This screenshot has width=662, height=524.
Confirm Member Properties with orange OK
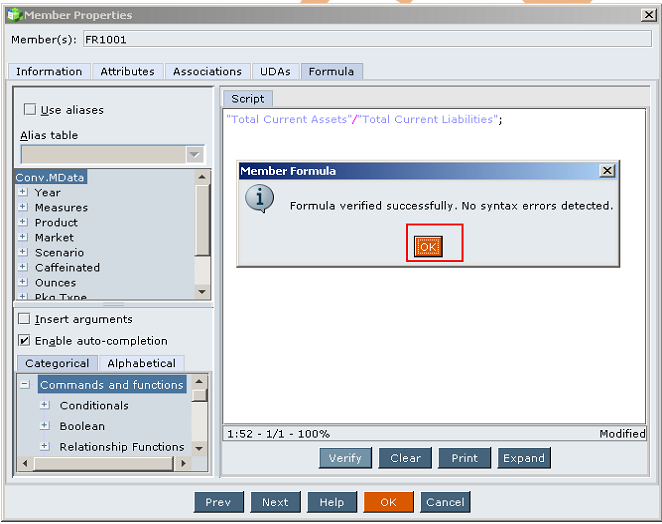pyautogui.click(x=388, y=502)
